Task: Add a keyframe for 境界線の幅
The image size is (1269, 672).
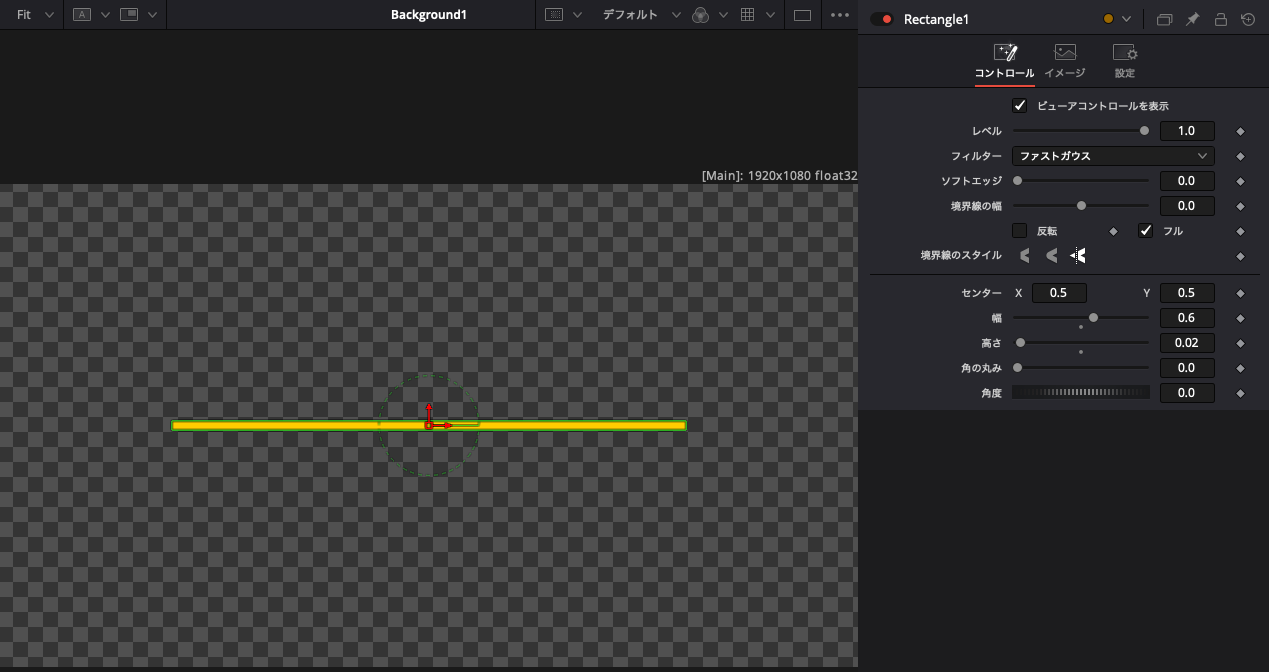Action: tap(1240, 206)
